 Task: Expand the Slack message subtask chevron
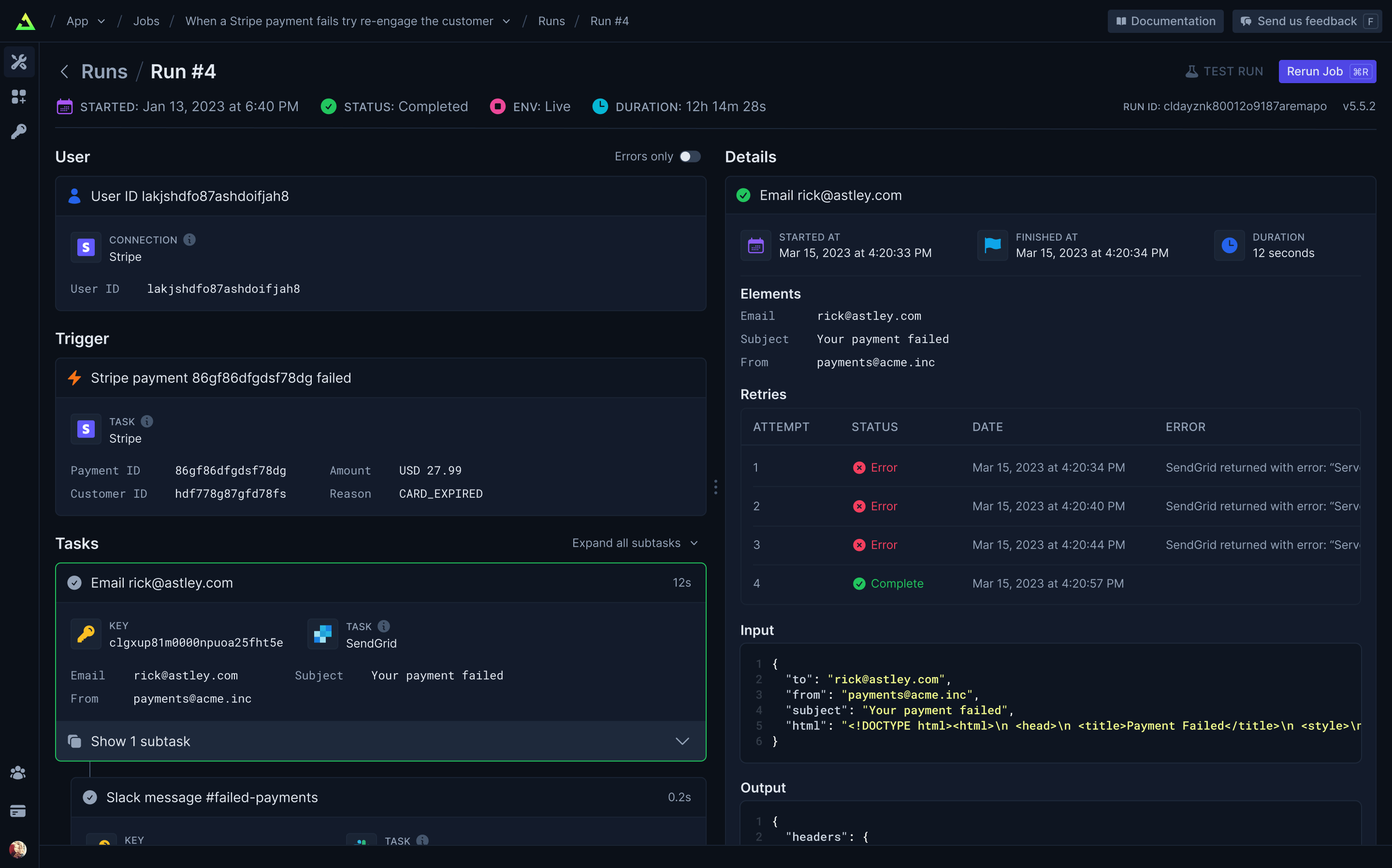pyautogui.click(x=683, y=741)
